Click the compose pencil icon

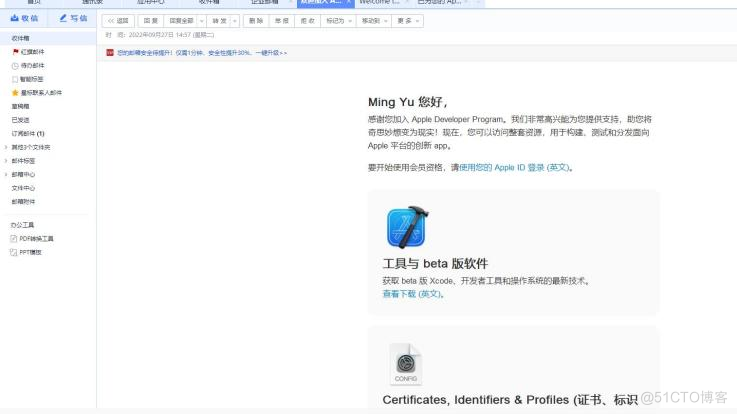click(63, 18)
